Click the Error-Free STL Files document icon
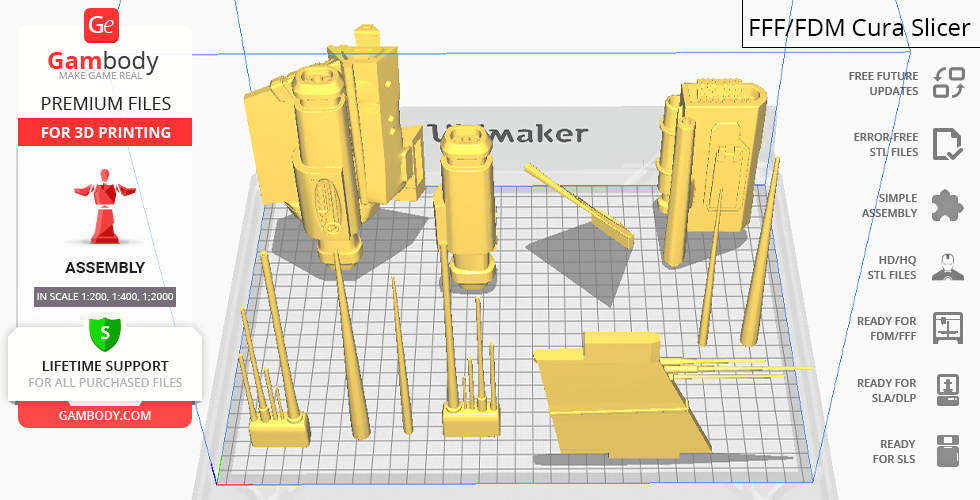This screenshot has width=980, height=500. click(947, 144)
